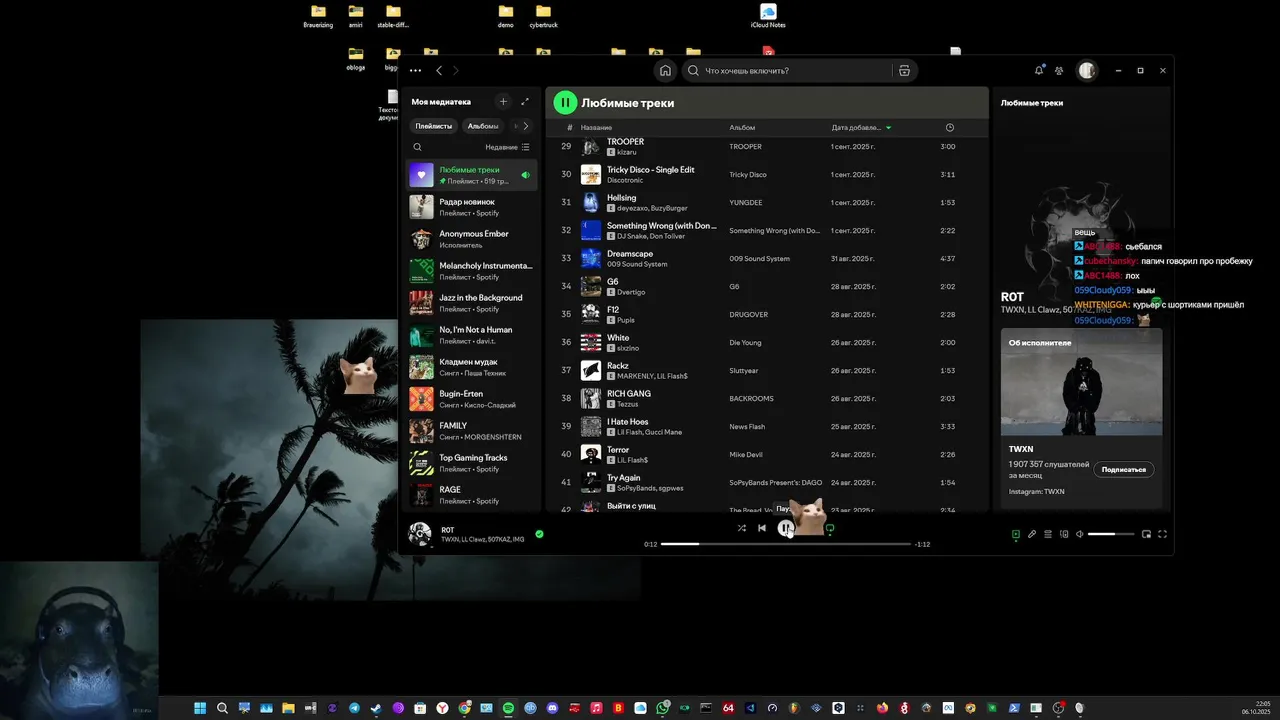Image resolution: width=1280 pixels, height=720 pixels.
Task: Open the demo desktop folder
Action: tap(506, 16)
